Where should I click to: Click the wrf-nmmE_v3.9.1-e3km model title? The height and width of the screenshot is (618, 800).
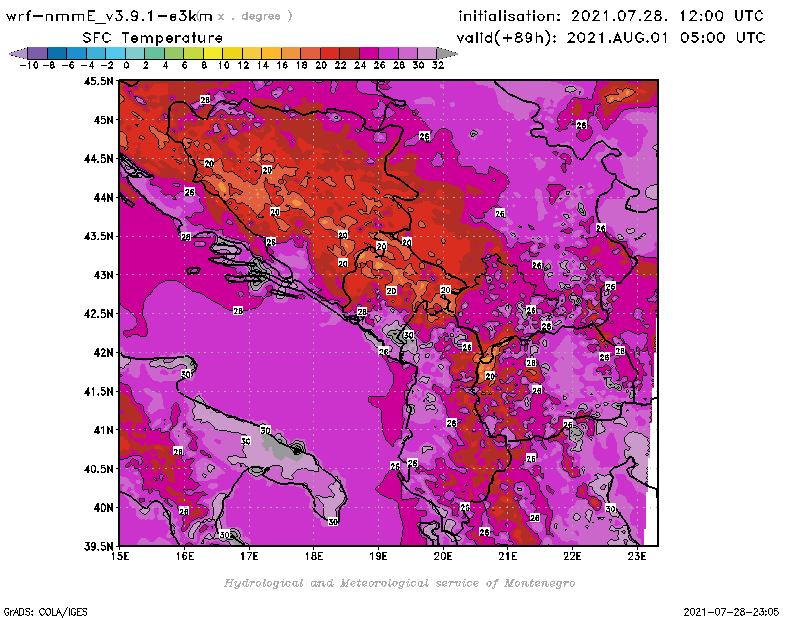[109, 16]
